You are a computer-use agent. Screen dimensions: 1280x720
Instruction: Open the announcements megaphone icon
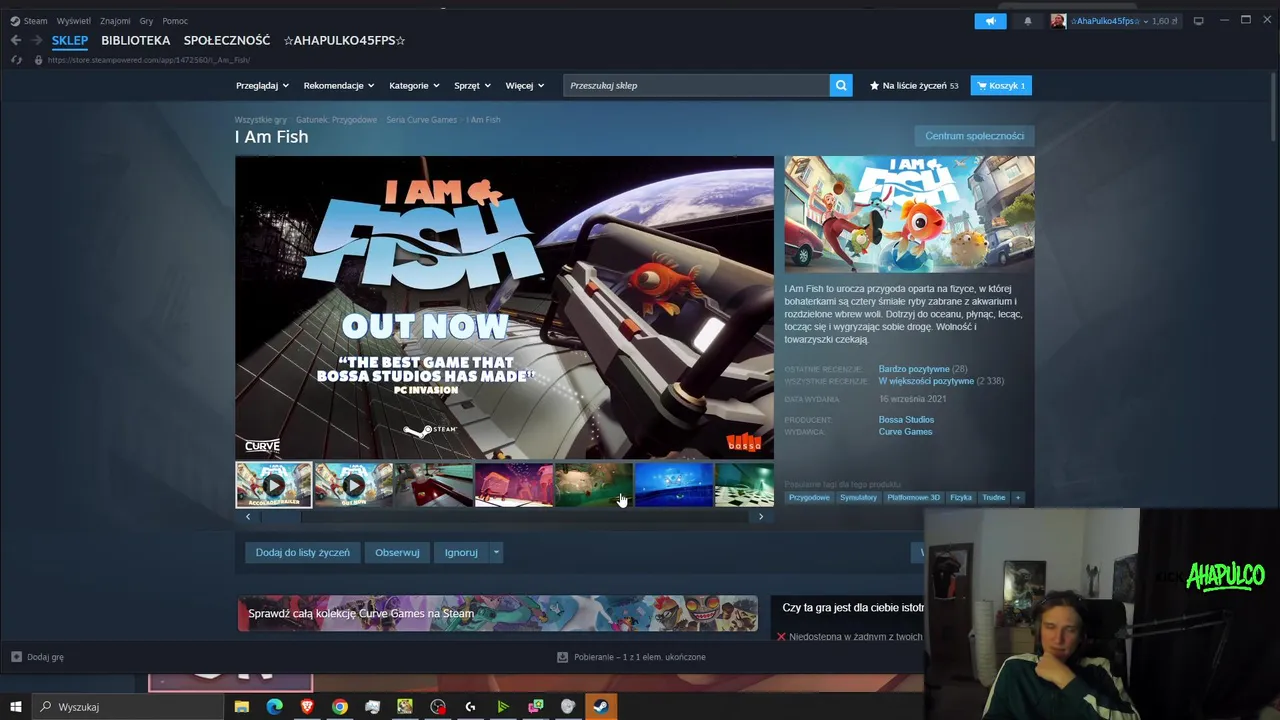991,21
